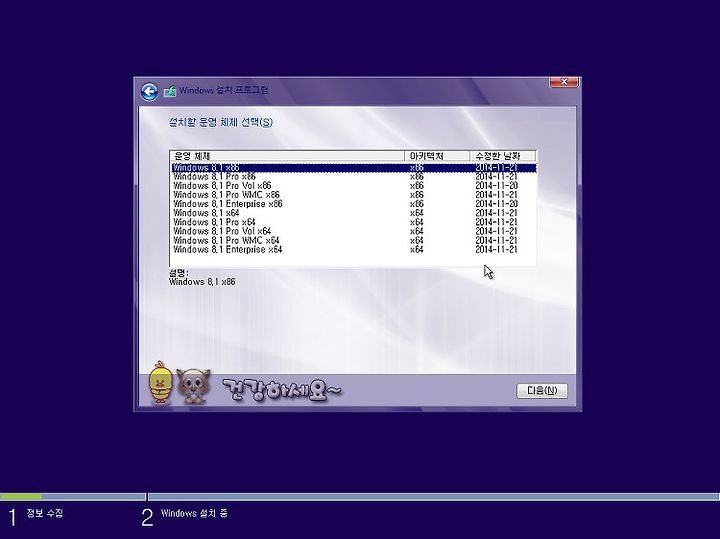Select Windows 8.1 Pro Vol x64
This screenshot has width=720, height=539.
pyautogui.click(x=354, y=231)
